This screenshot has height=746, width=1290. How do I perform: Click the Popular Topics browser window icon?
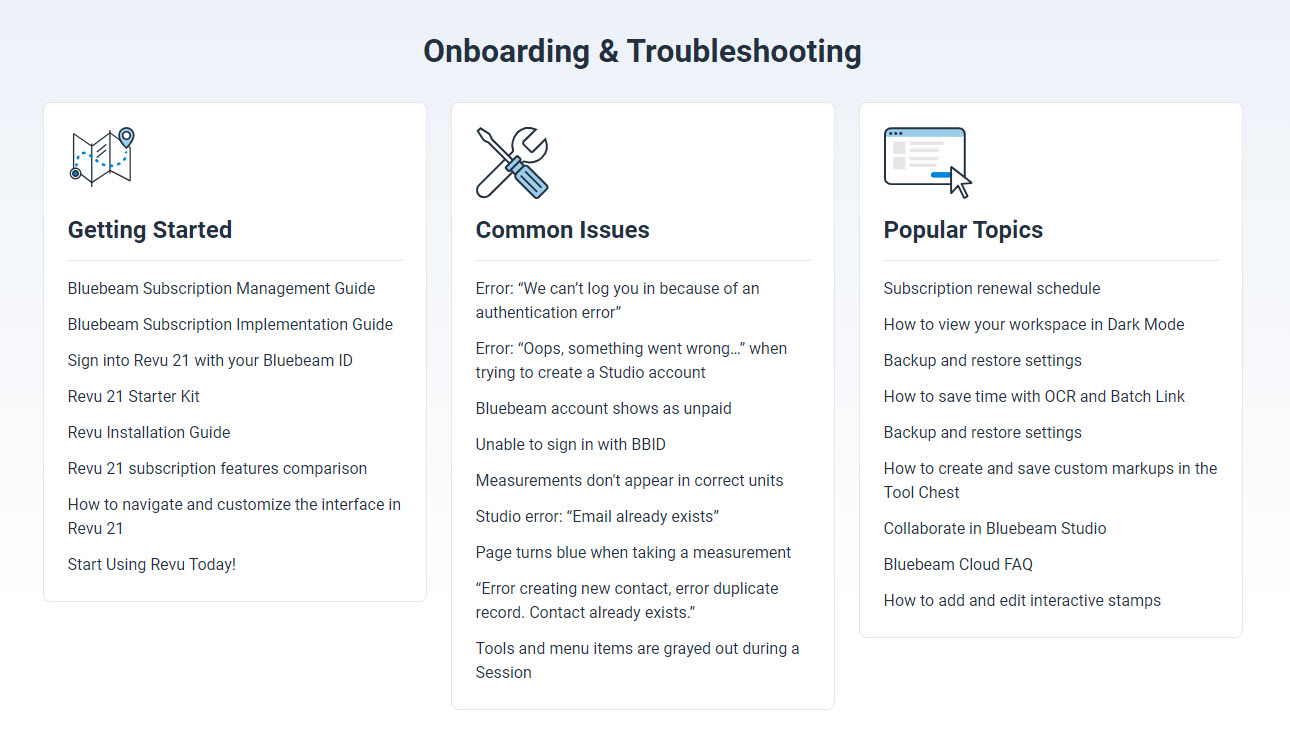(928, 162)
